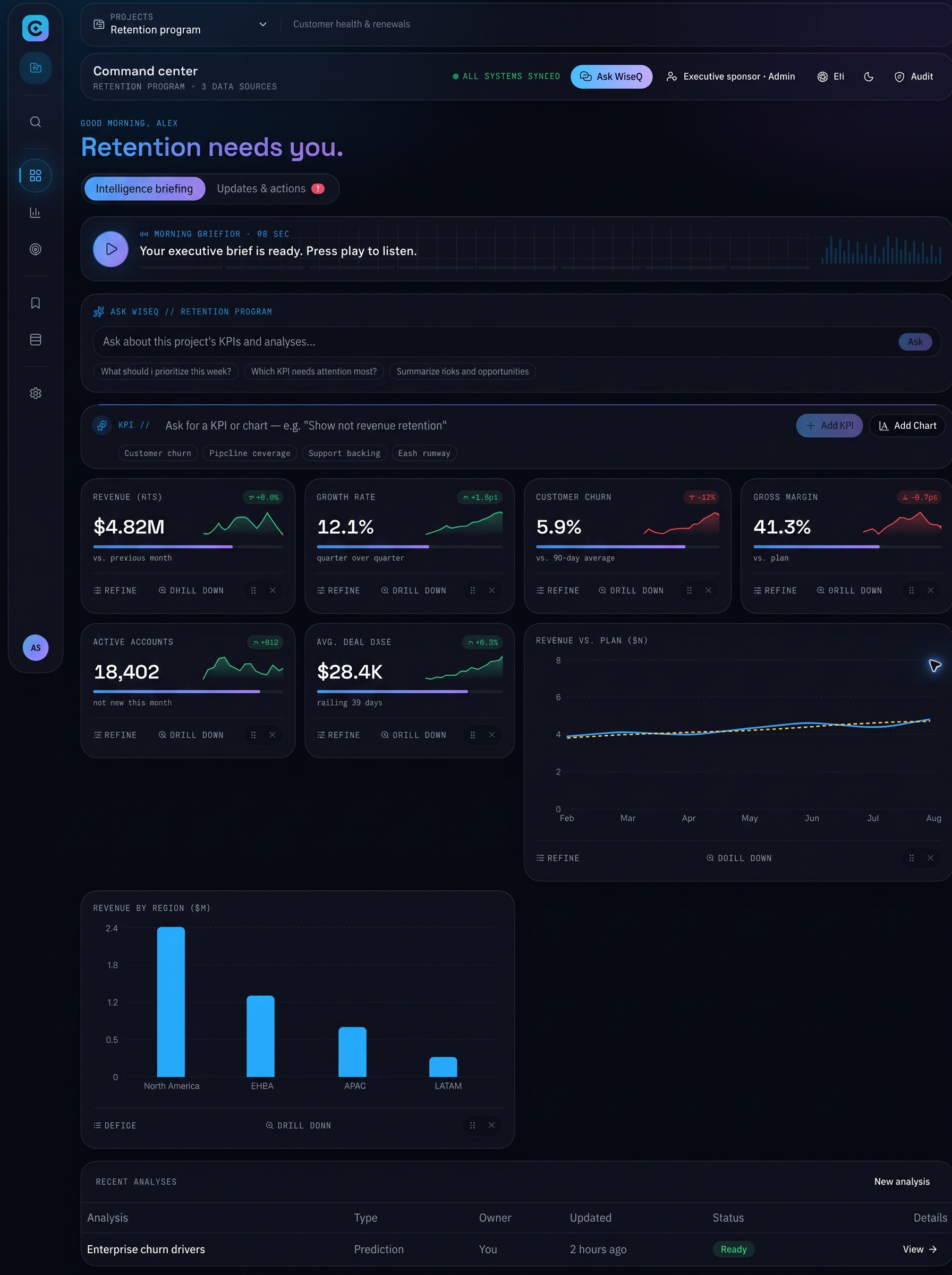Click drag handle on Revenue vs. Plan chart
The width and height of the screenshot is (952, 1275).
click(x=911, y=857)
